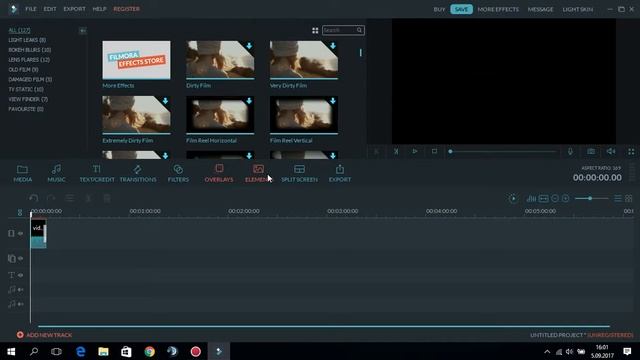Select View Finder category
Viewport: 640px width, 360px height.
[28, 99]
